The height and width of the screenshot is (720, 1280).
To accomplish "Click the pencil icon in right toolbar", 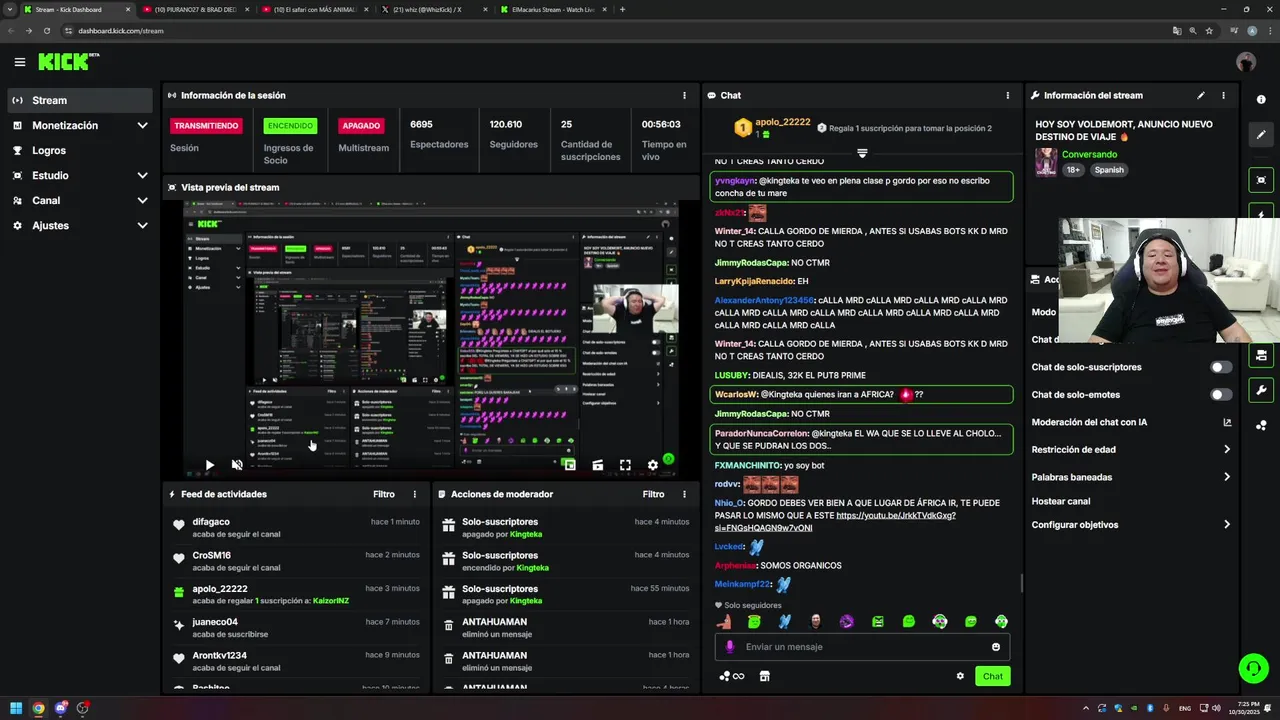I will tap(1261, 135).
